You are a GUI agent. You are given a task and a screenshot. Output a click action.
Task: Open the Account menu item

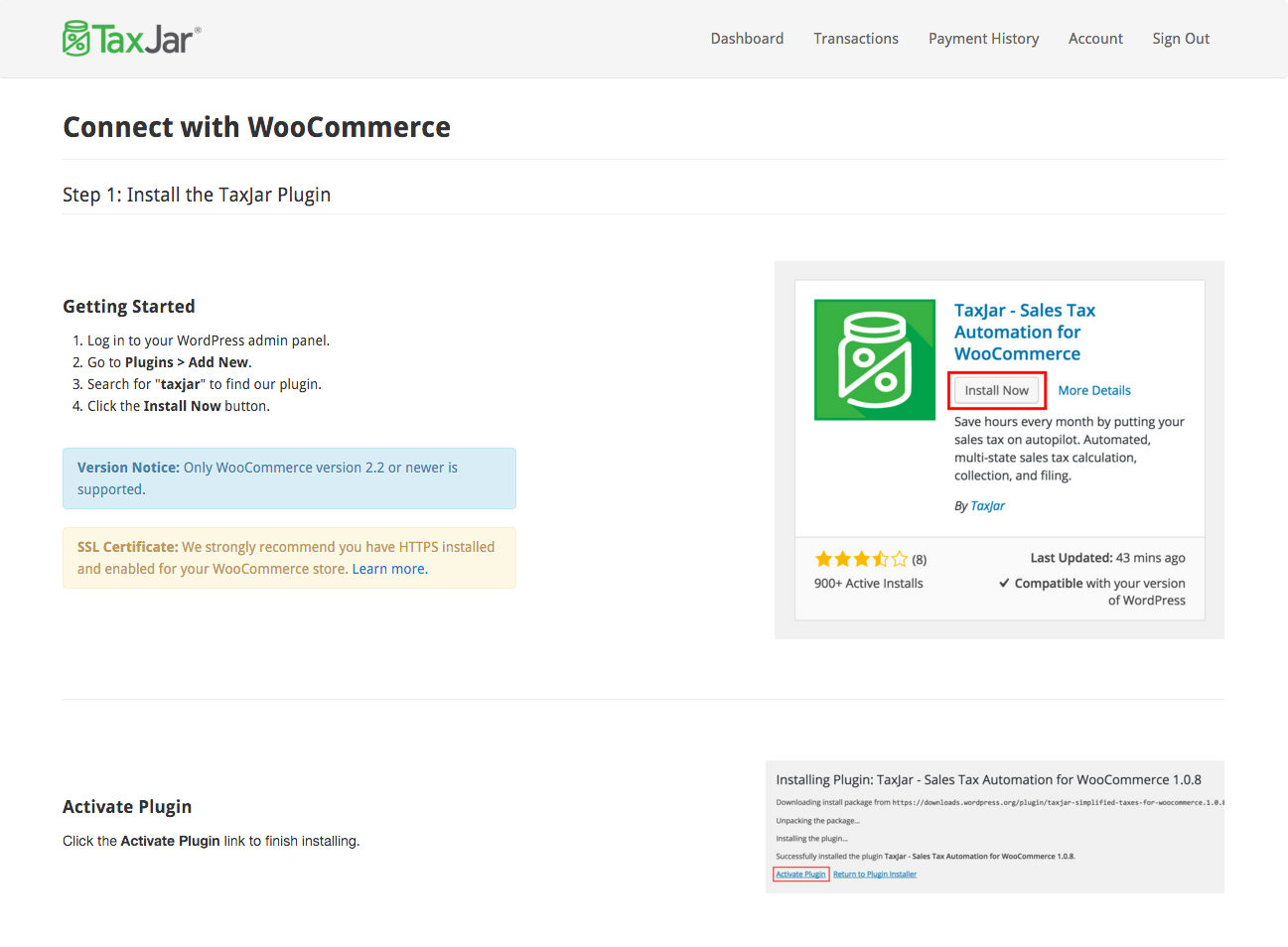tap(1095, 39)
